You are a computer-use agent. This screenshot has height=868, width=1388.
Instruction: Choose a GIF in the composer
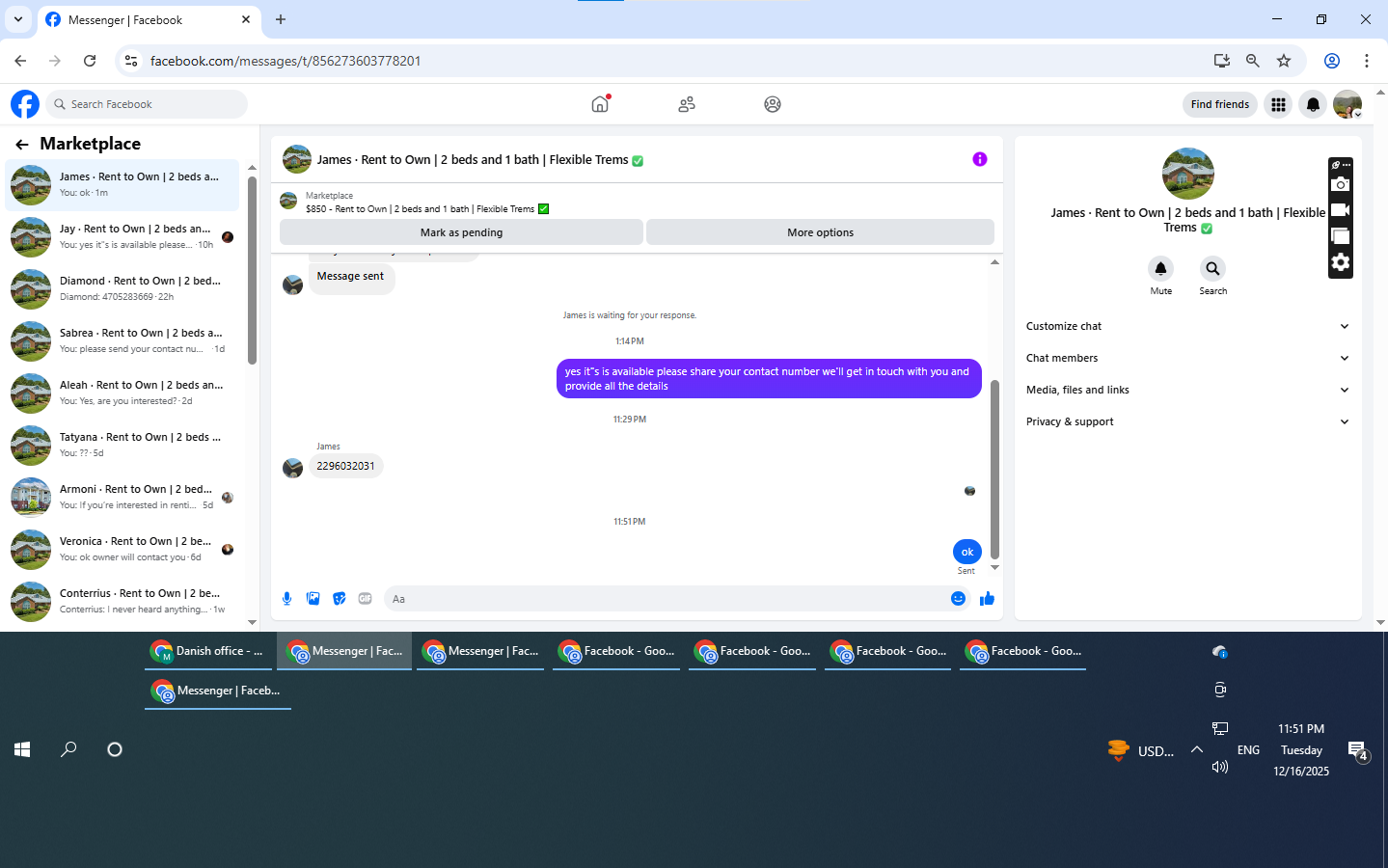click(x=366, y=599)
